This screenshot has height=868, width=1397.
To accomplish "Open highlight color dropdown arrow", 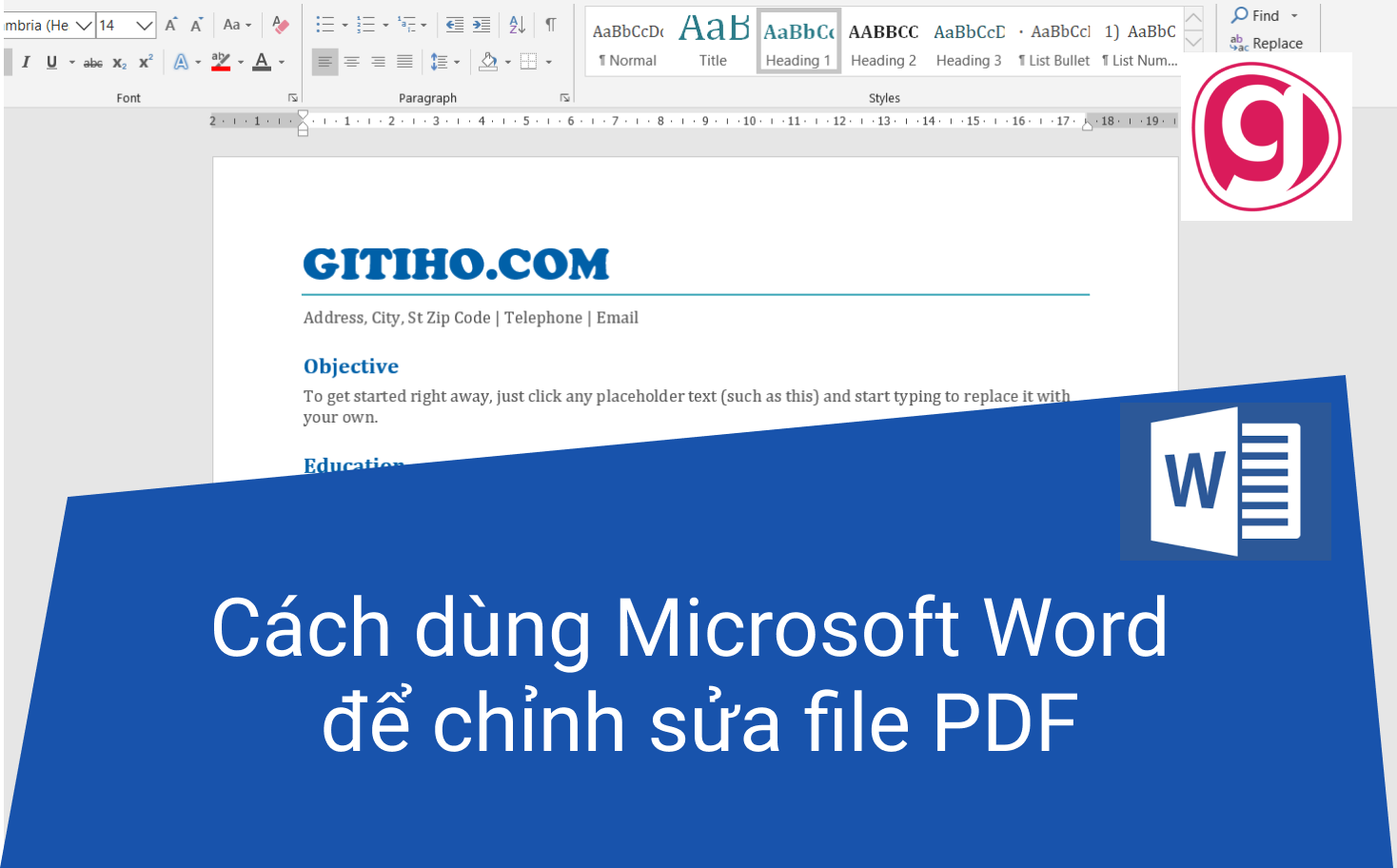I will pos(241,63).
